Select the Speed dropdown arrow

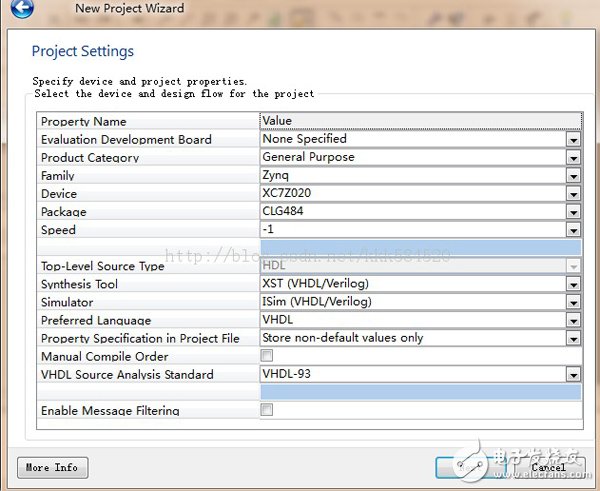coord(573,230)
